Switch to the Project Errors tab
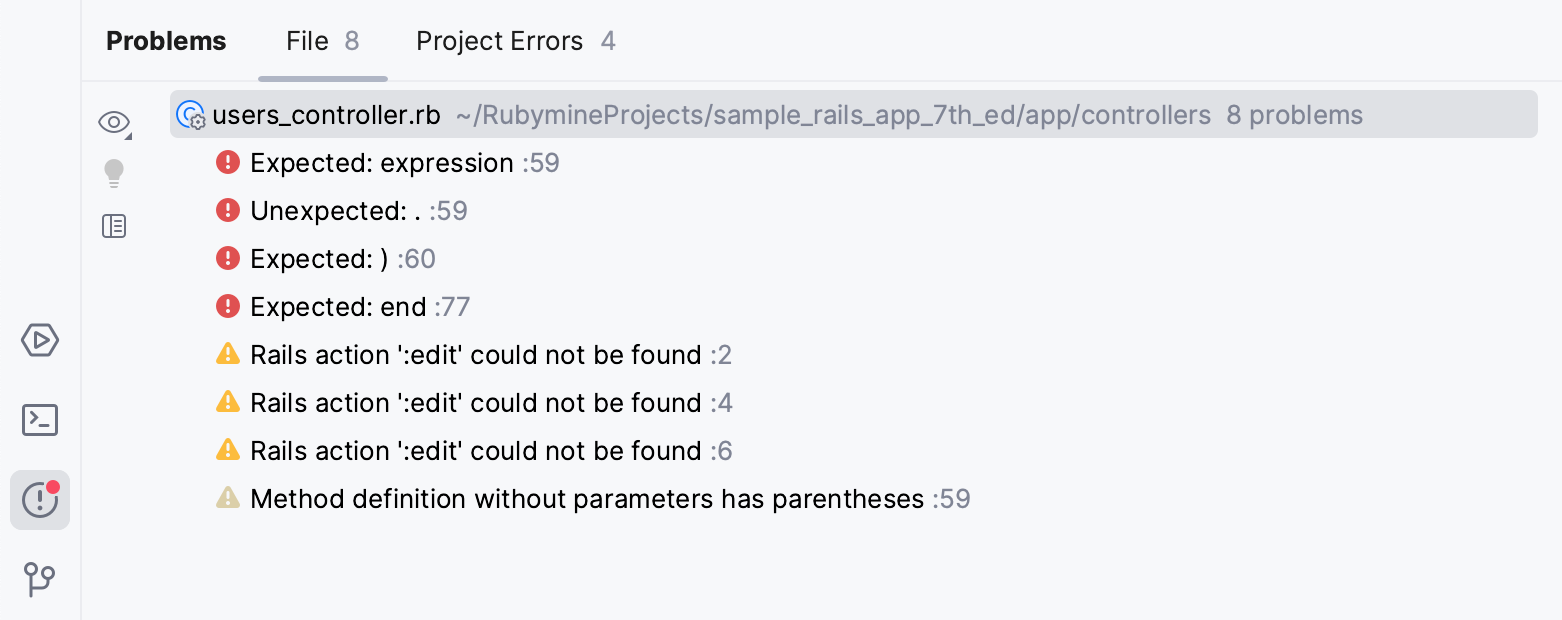 coord(499,40)
